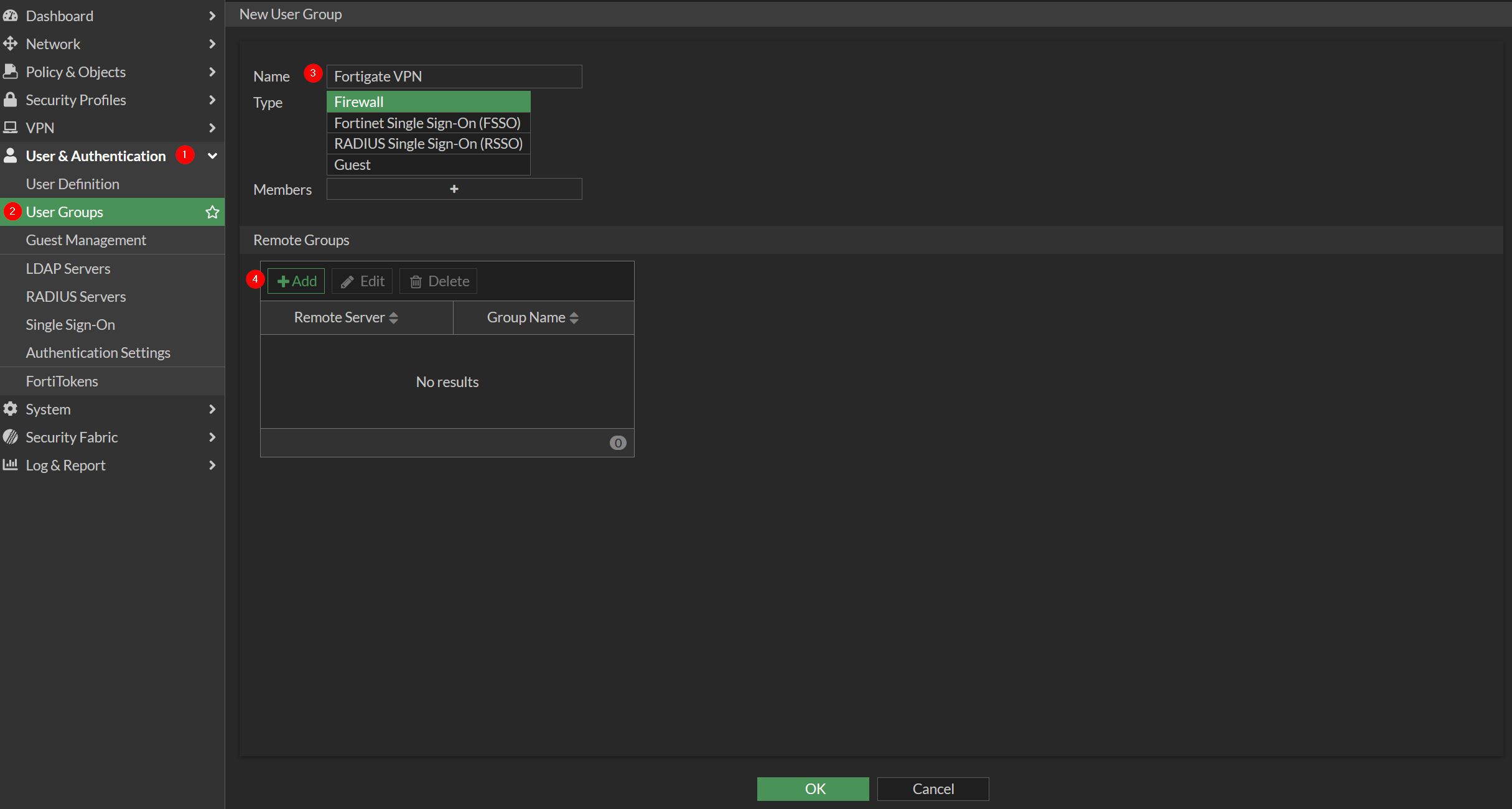Select Fortinet Single Sign-On (FSSO) type
The image size is (1512, 809).
point(428,123)
